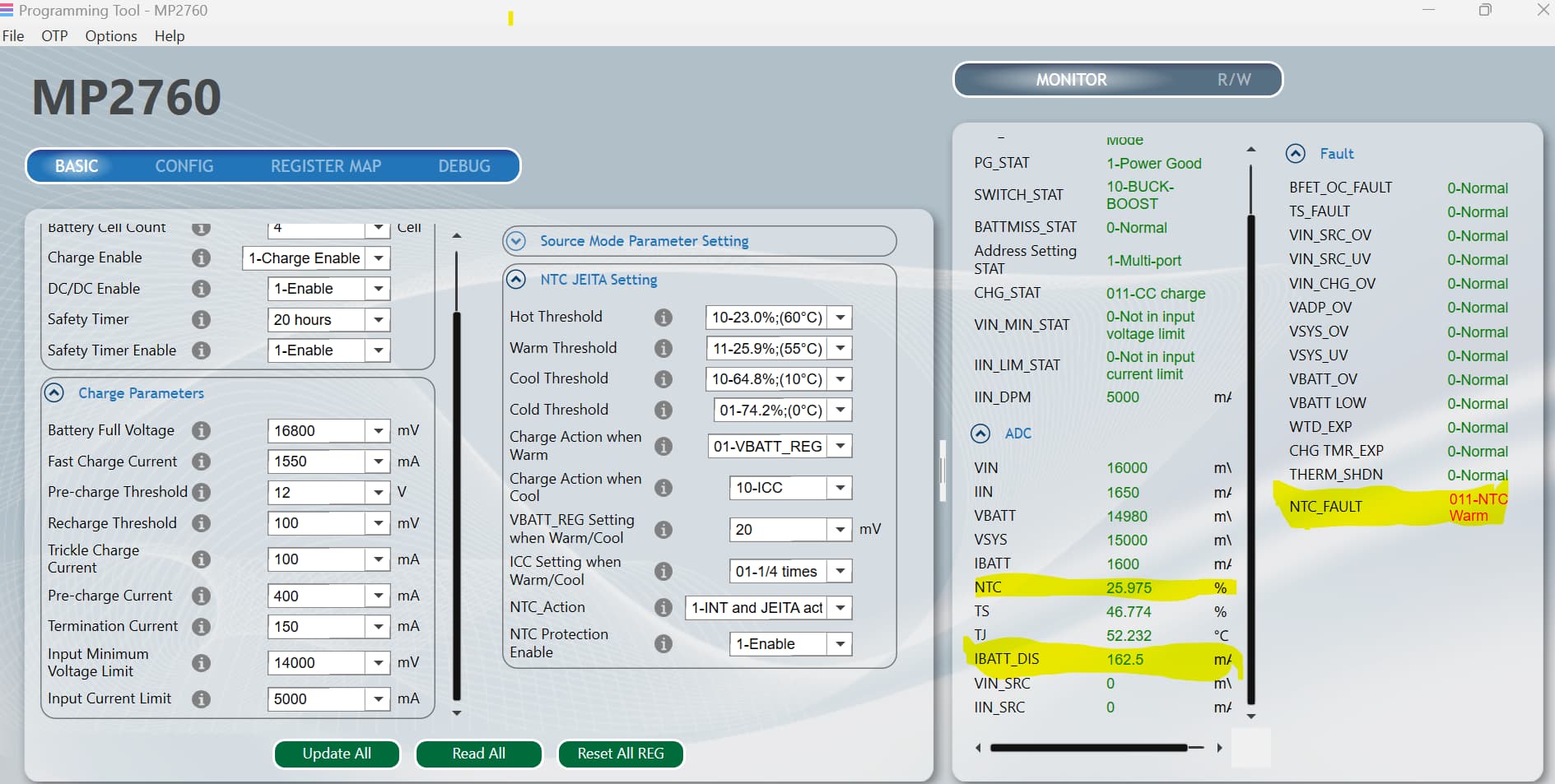The width and height of the screenshot is (1555, 784).
Task: Open the File menu
Action: (x=13, y=36)
